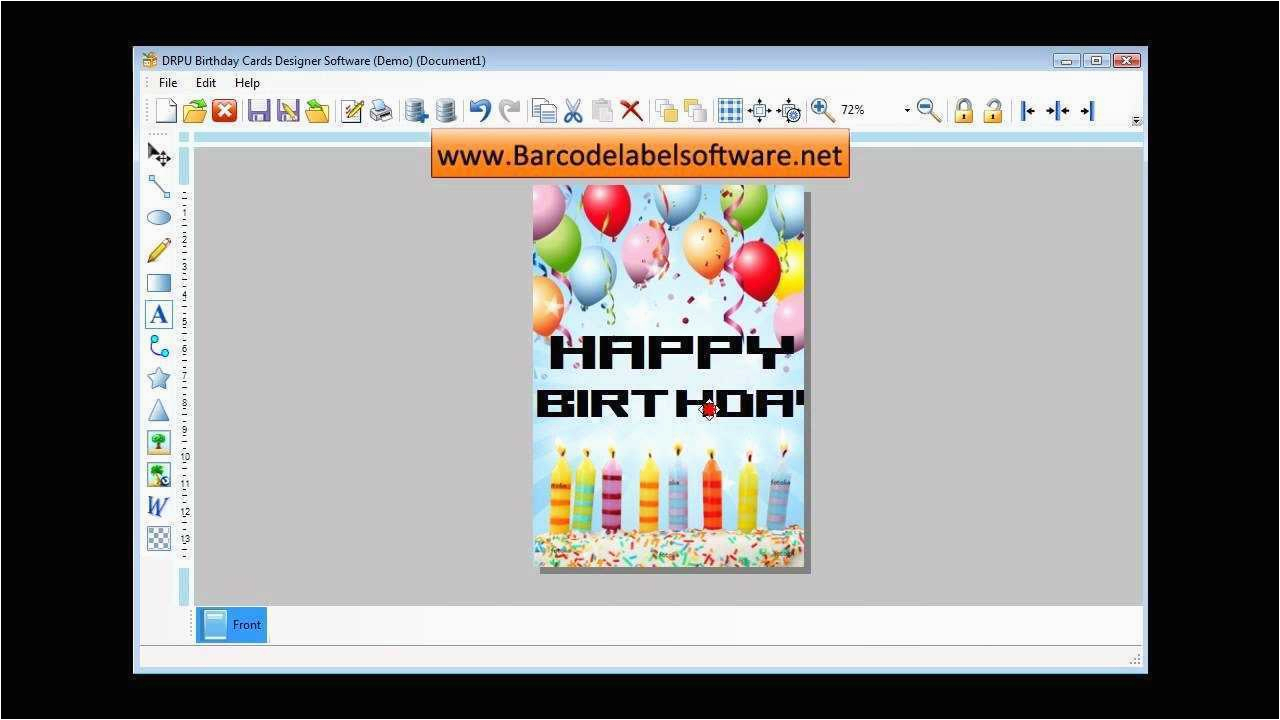Open a file using the folder icon

pyautogui.click(x=195, y=110)
